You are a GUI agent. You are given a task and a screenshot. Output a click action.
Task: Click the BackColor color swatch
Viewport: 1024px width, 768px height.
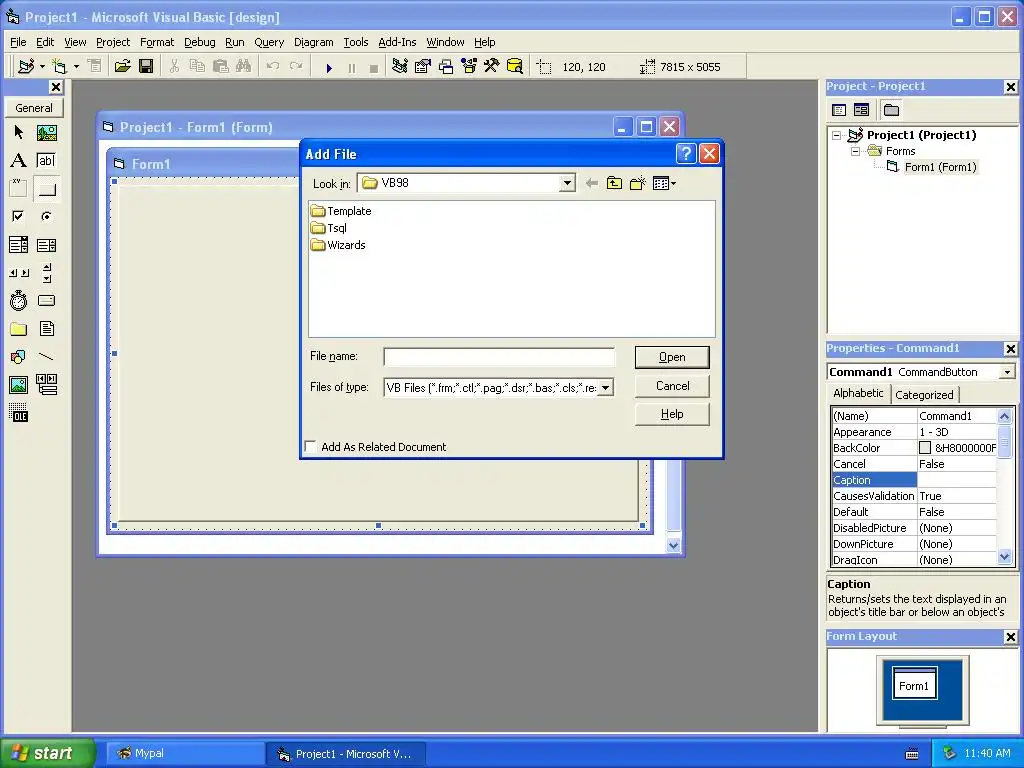point(925,448)
